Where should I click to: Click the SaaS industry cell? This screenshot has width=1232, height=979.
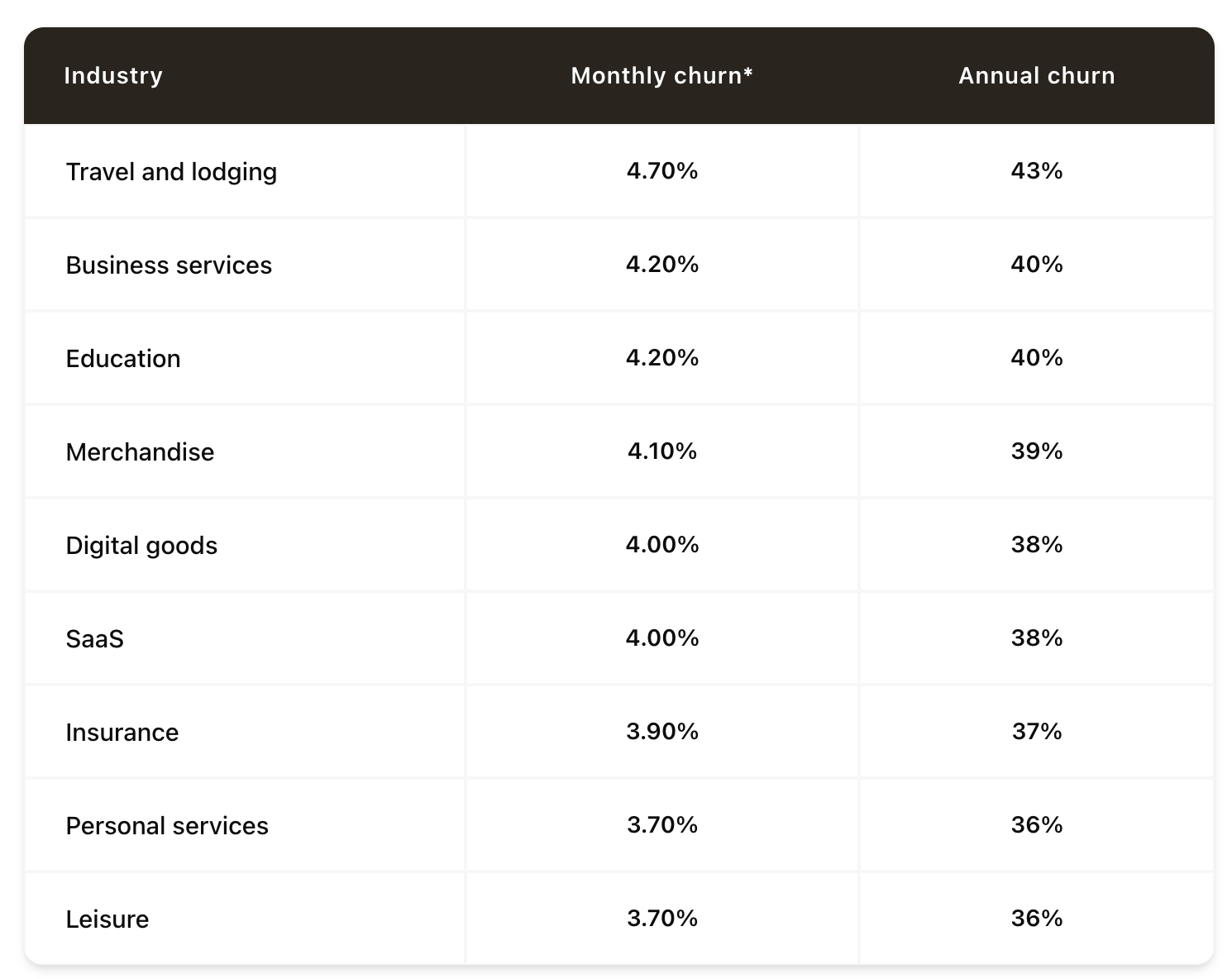95,638
